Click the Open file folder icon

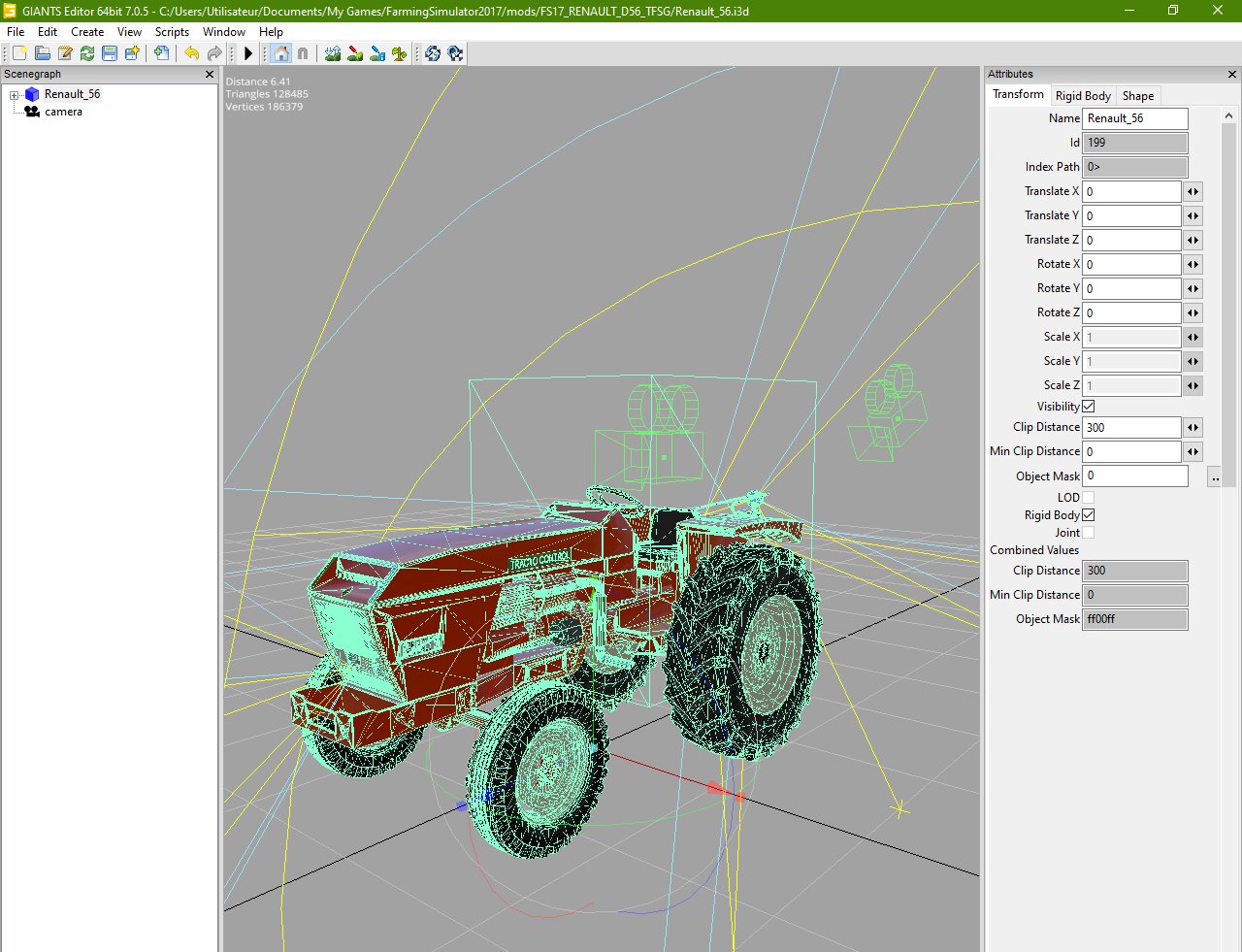pos(43,53)
